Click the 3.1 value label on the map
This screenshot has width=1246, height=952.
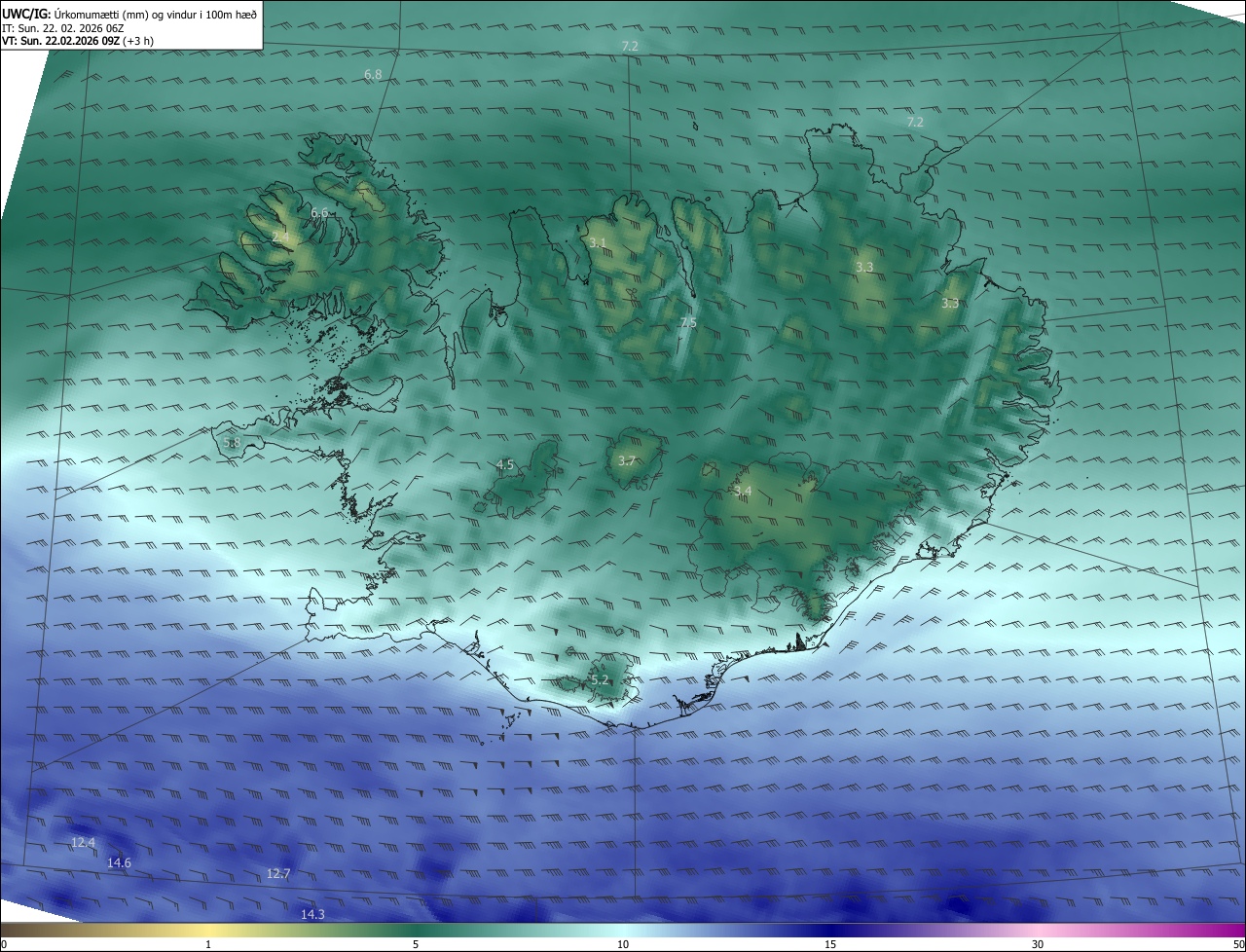click(598, 242)
